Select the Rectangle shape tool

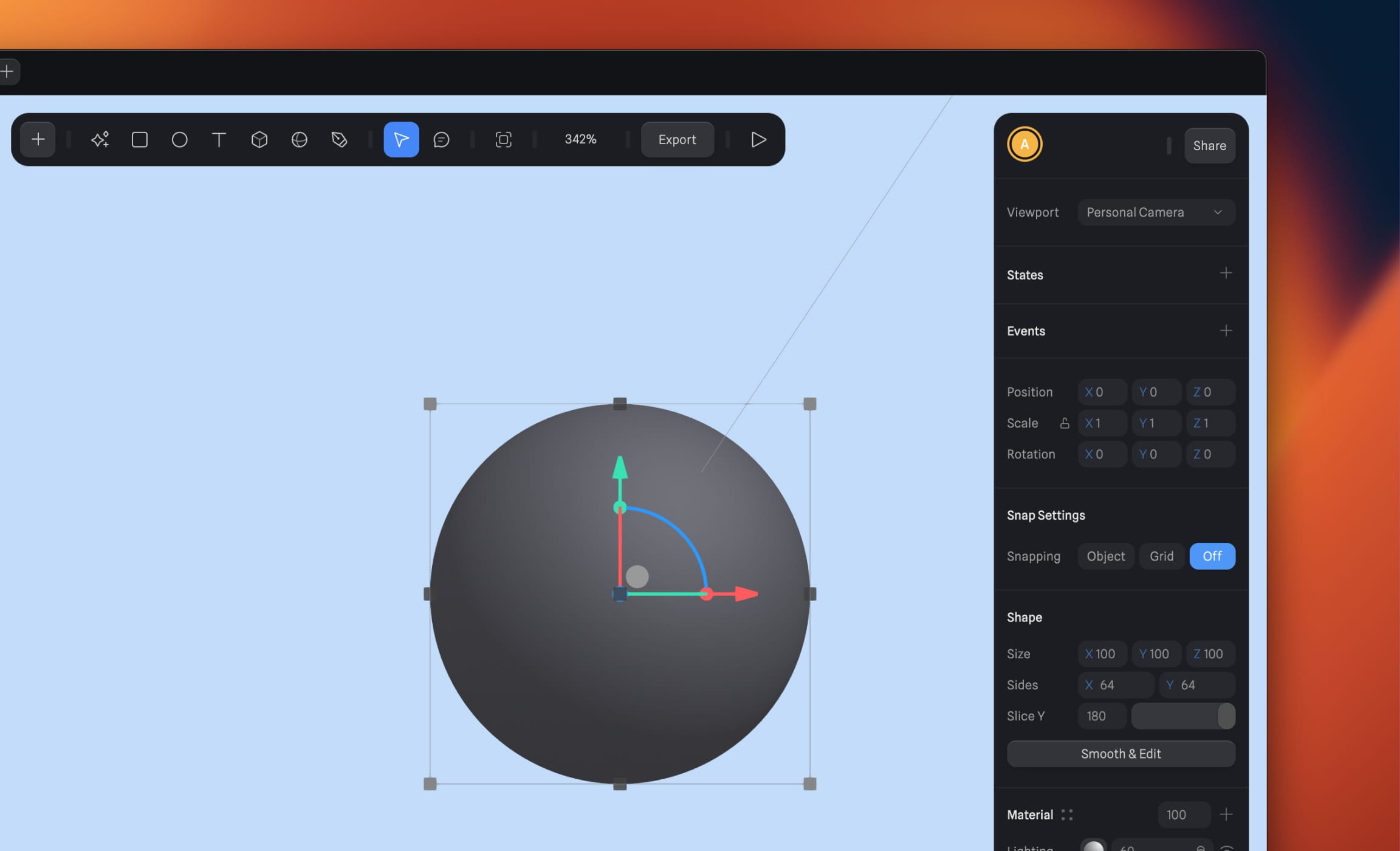coord(139,139)
